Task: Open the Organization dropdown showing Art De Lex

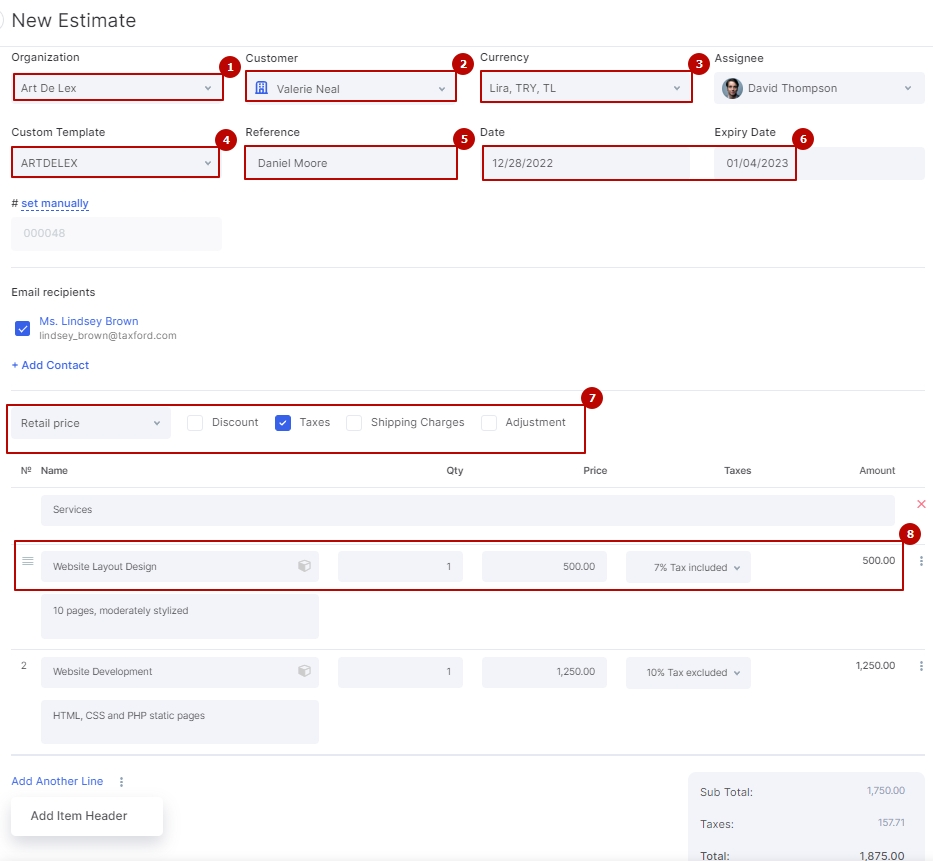Action: point(116,88)
